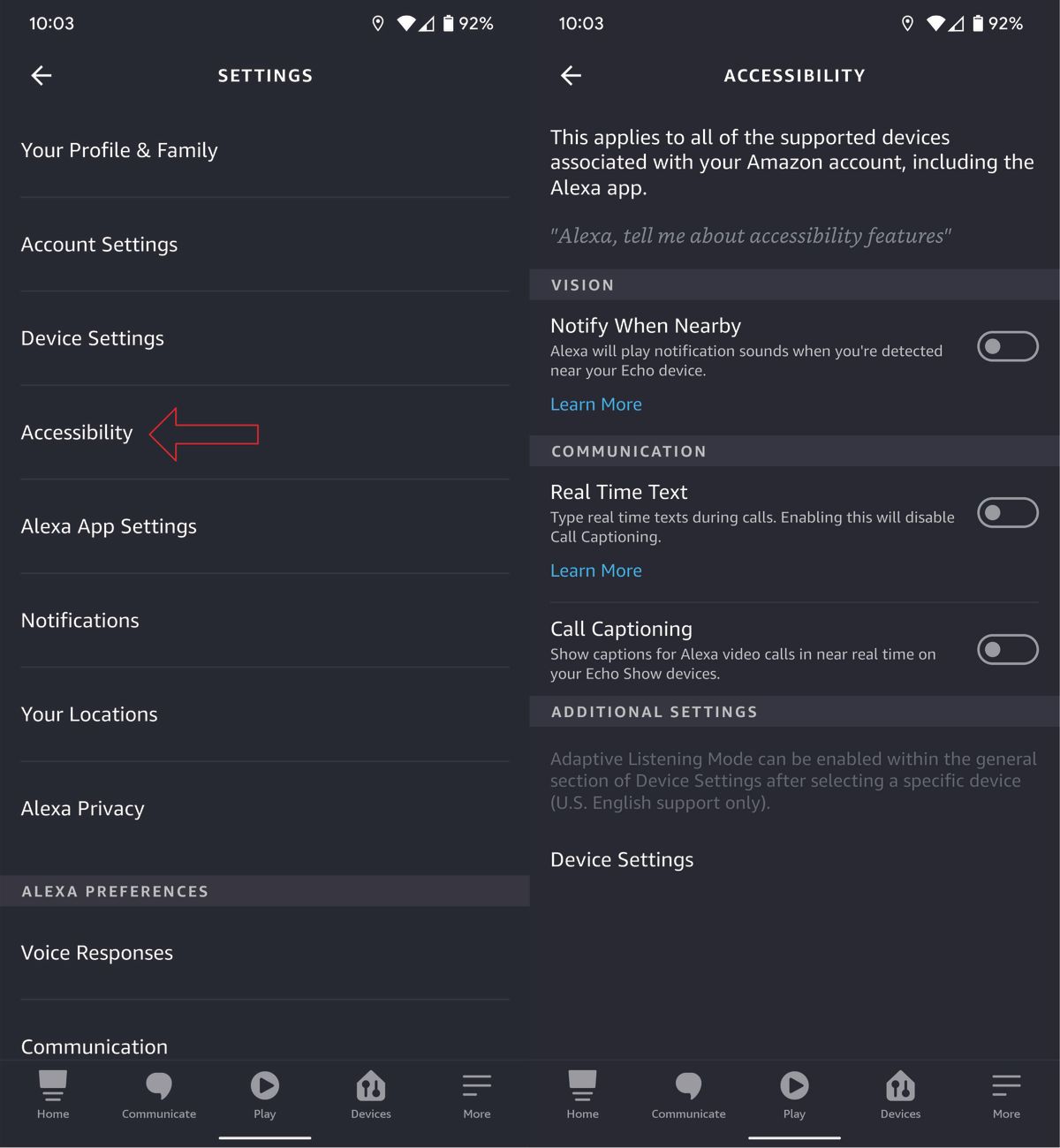
Task: Turn on Real Time Text
Action: click(x=1007, y=512)
